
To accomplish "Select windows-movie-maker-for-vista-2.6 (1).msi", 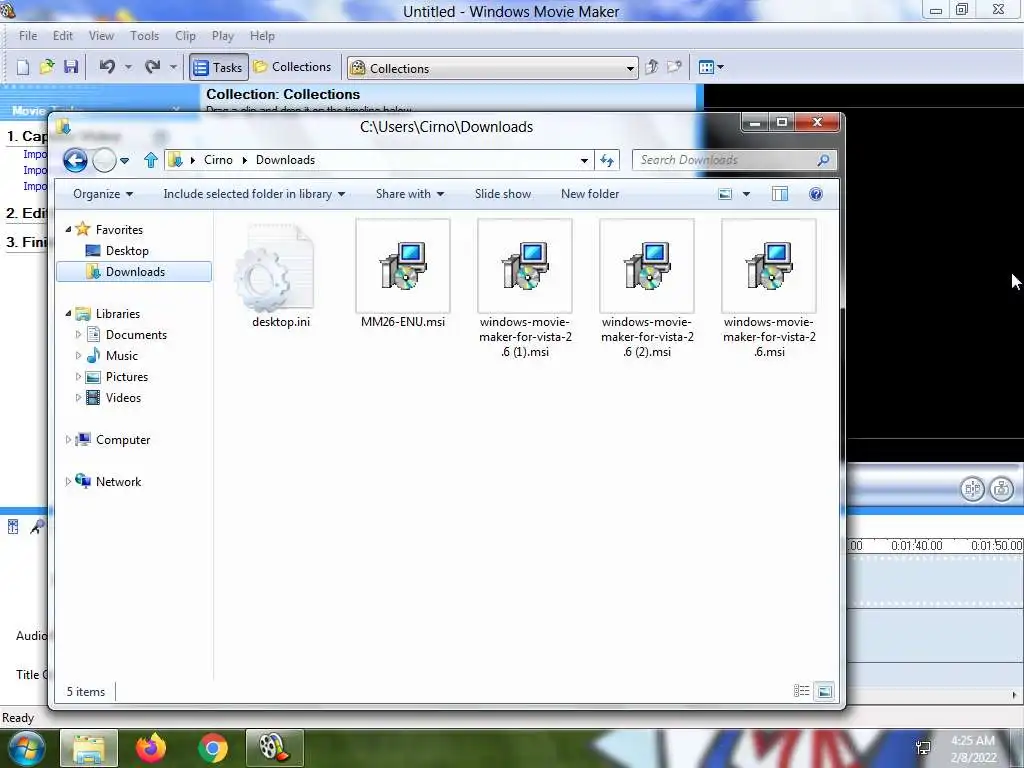I will point(525,289).
